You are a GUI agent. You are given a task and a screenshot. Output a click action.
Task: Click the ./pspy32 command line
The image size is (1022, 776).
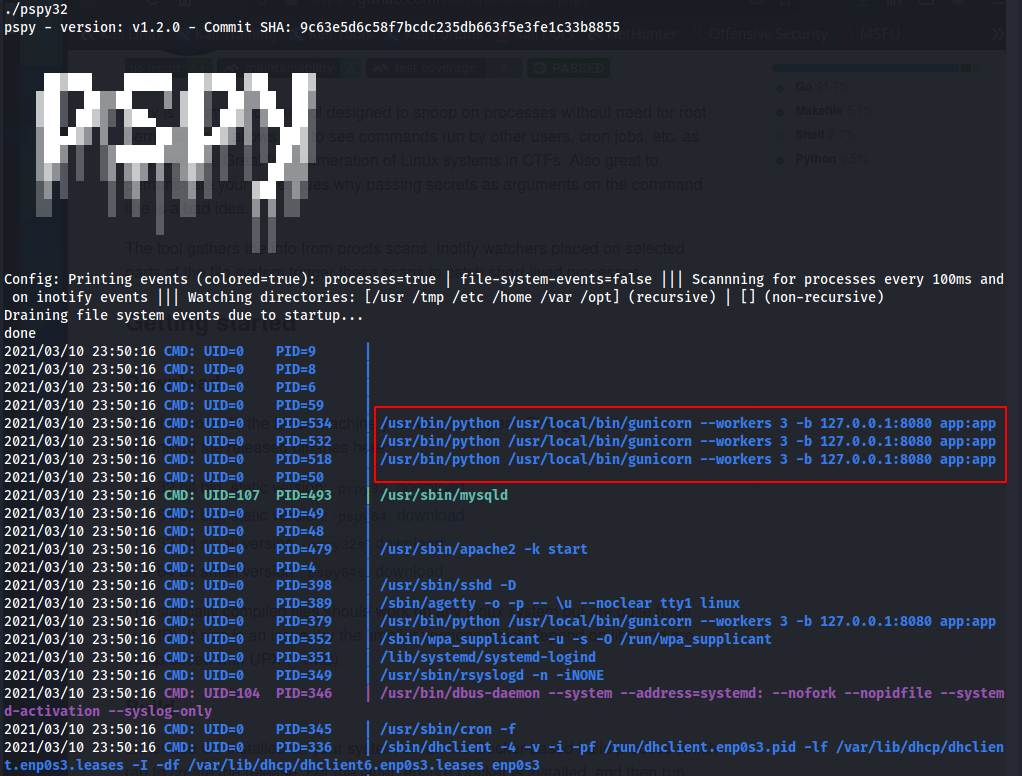pos(36,9)
